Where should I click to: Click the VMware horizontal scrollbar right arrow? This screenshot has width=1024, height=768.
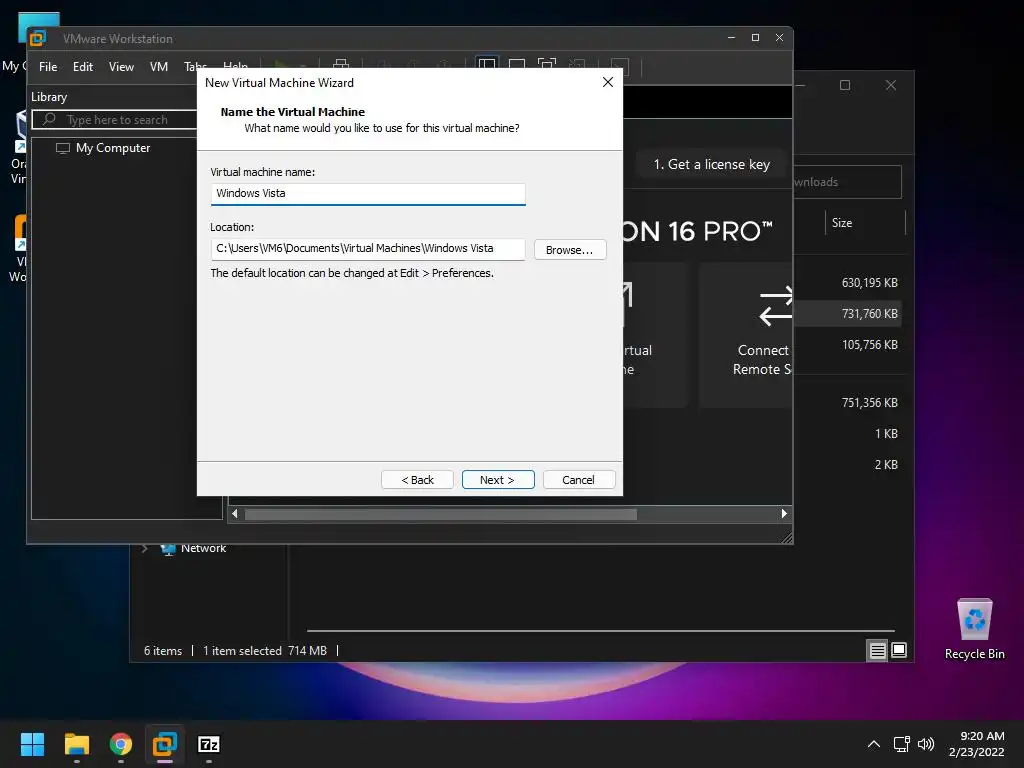click(x=784, y=514)
